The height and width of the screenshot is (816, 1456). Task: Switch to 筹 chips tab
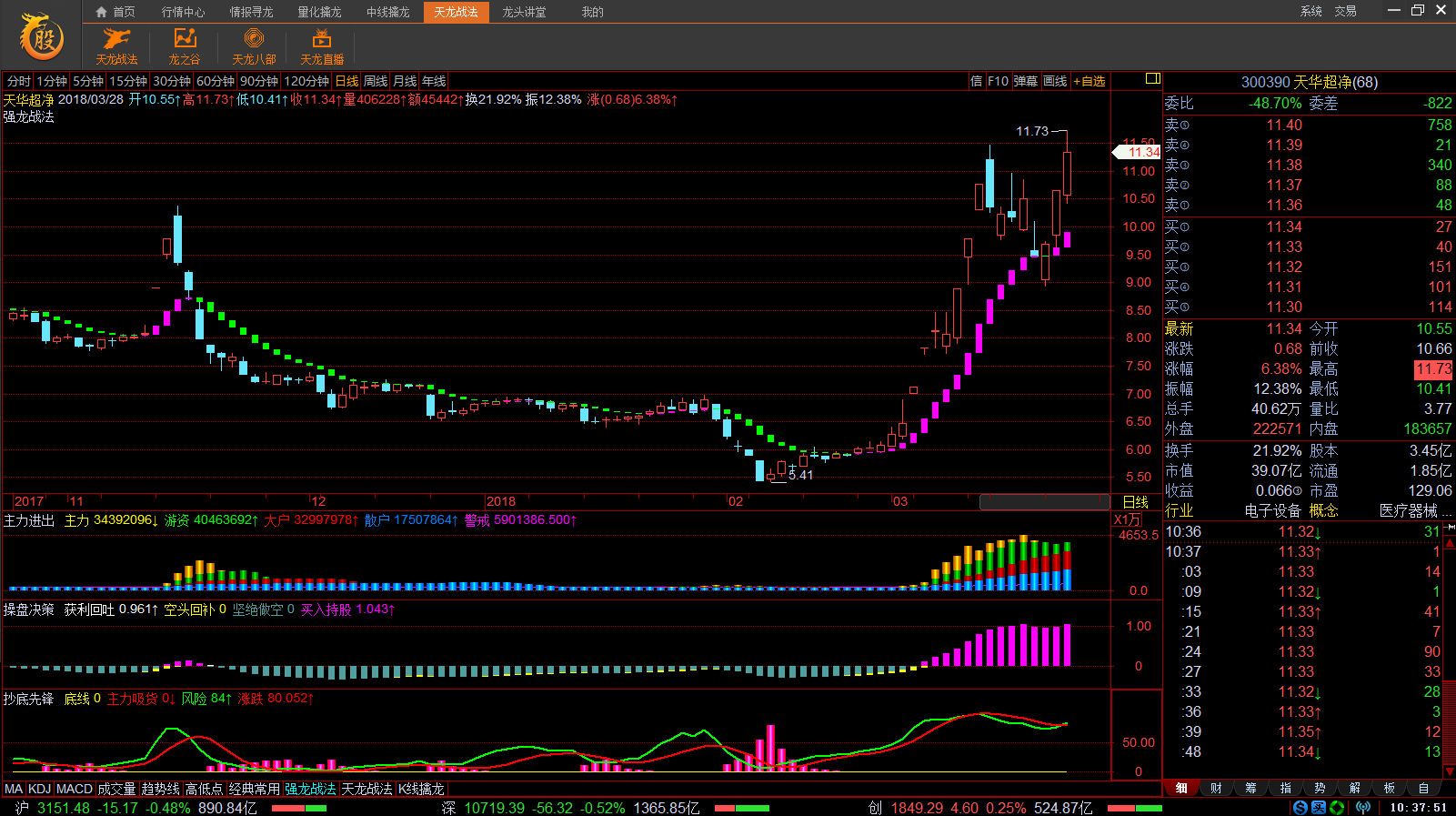[1250, 788]
